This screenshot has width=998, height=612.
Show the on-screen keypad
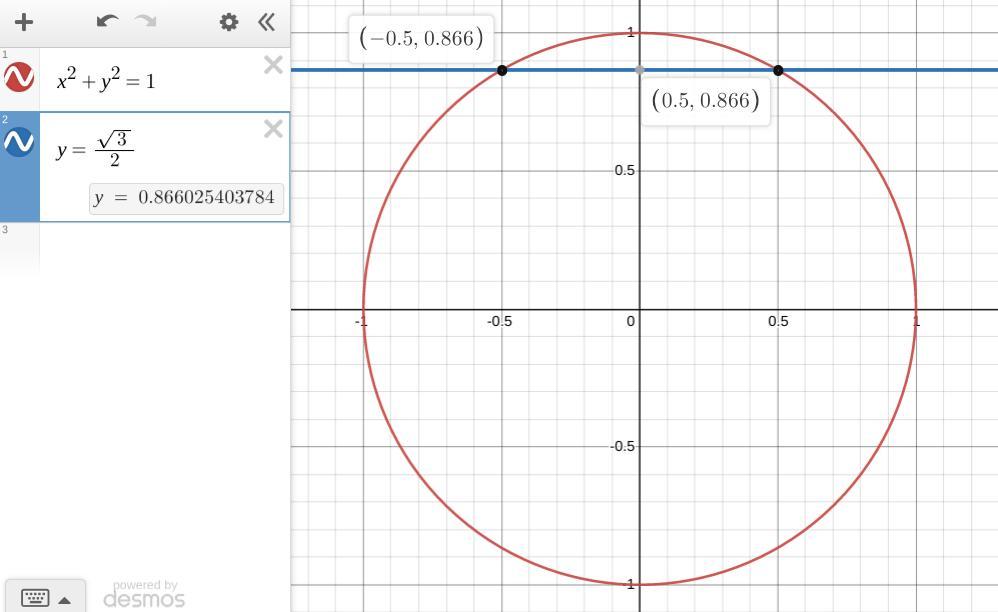tap(35, 598)
